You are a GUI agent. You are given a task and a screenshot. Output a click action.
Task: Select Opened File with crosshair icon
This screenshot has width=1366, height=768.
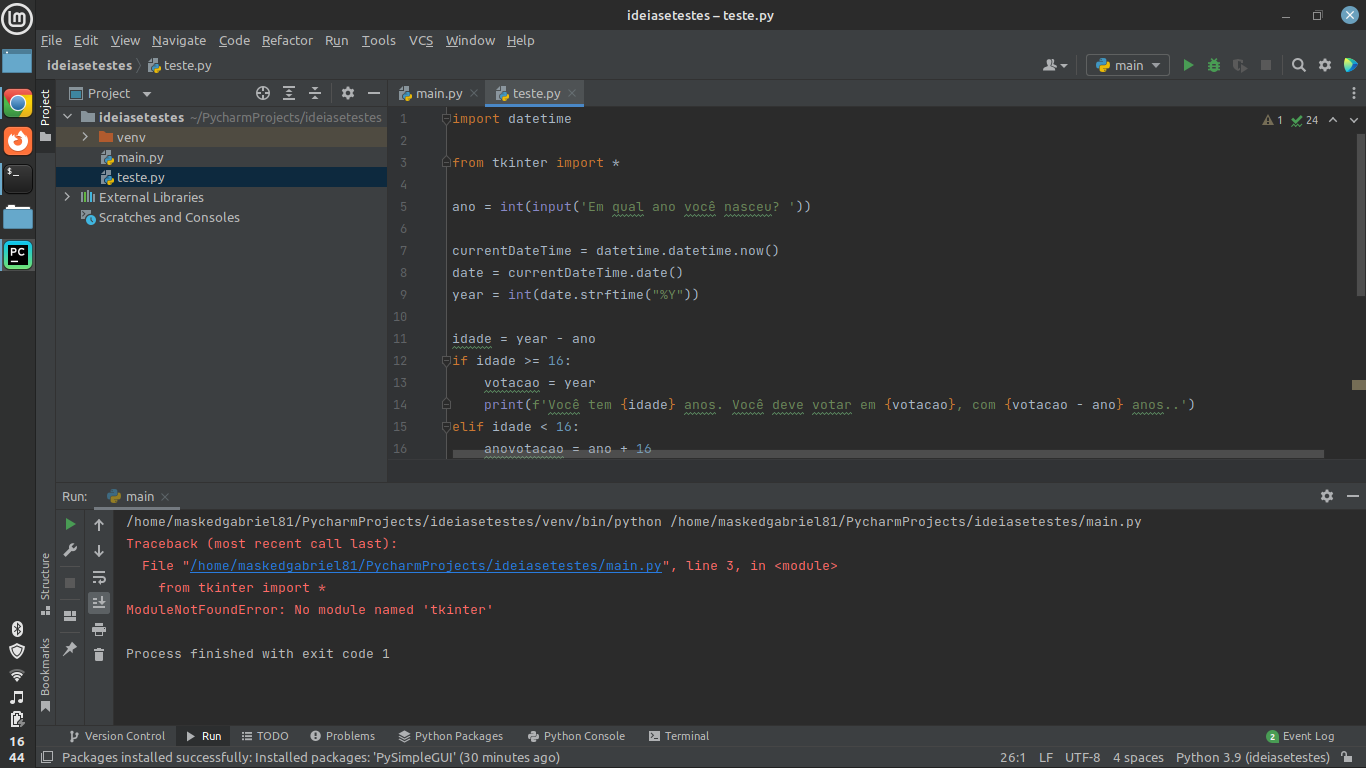(x=262, y=93)
